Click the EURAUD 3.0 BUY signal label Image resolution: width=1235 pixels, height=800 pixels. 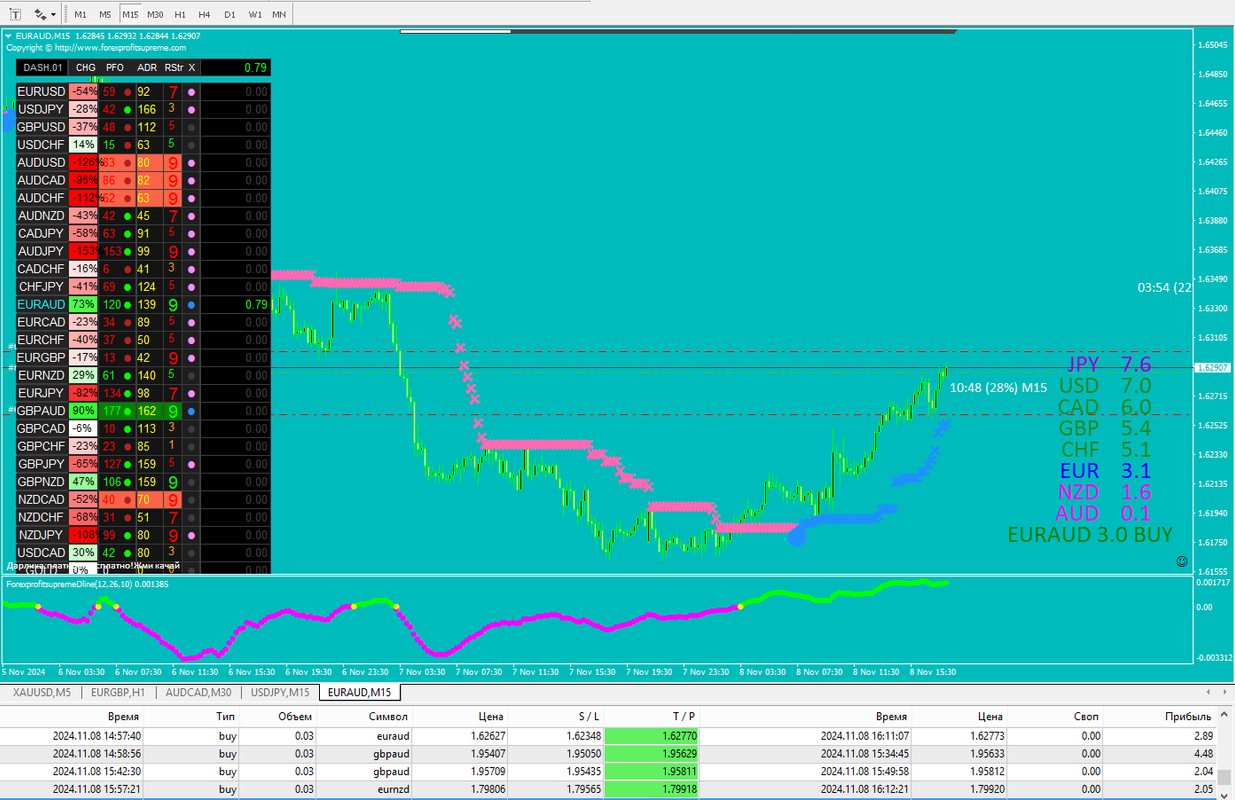click(x=1090, y=535)
